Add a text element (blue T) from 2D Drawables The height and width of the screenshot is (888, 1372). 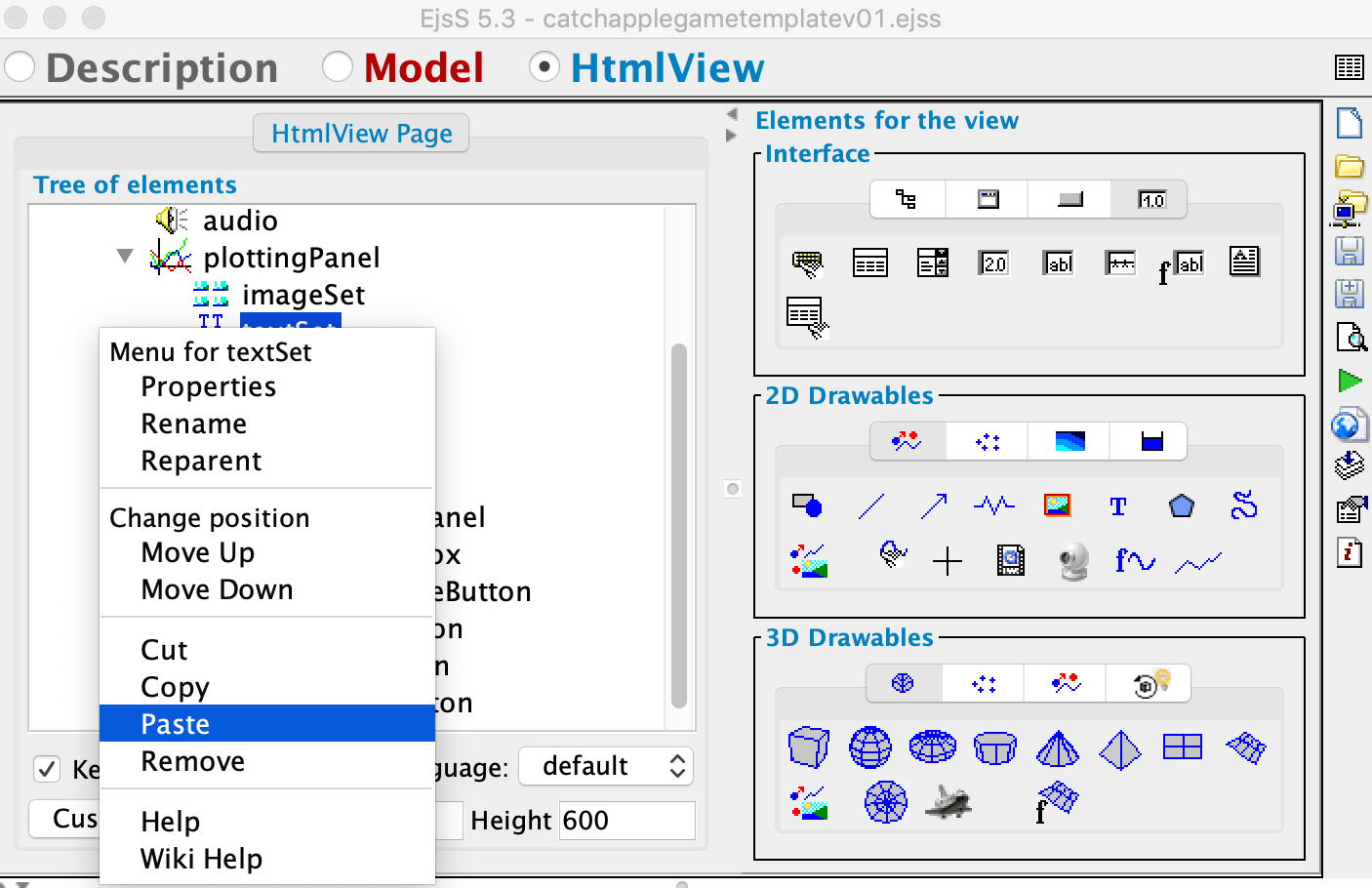pos(1118,505)
